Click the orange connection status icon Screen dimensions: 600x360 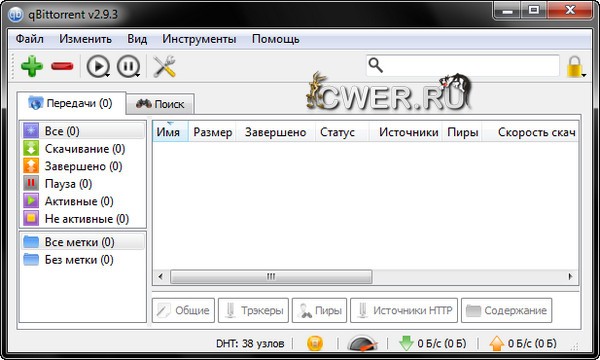pyautogui.click(x=315, y=343)
